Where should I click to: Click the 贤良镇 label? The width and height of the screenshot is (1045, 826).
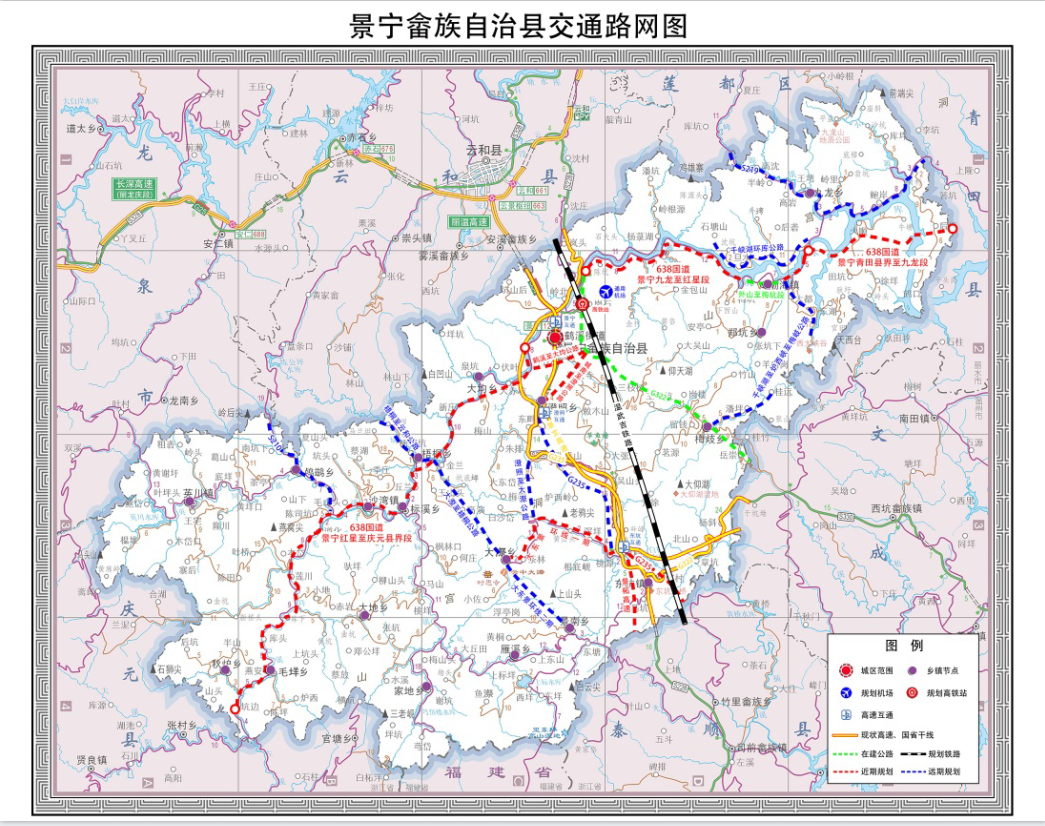coord(91,759)
